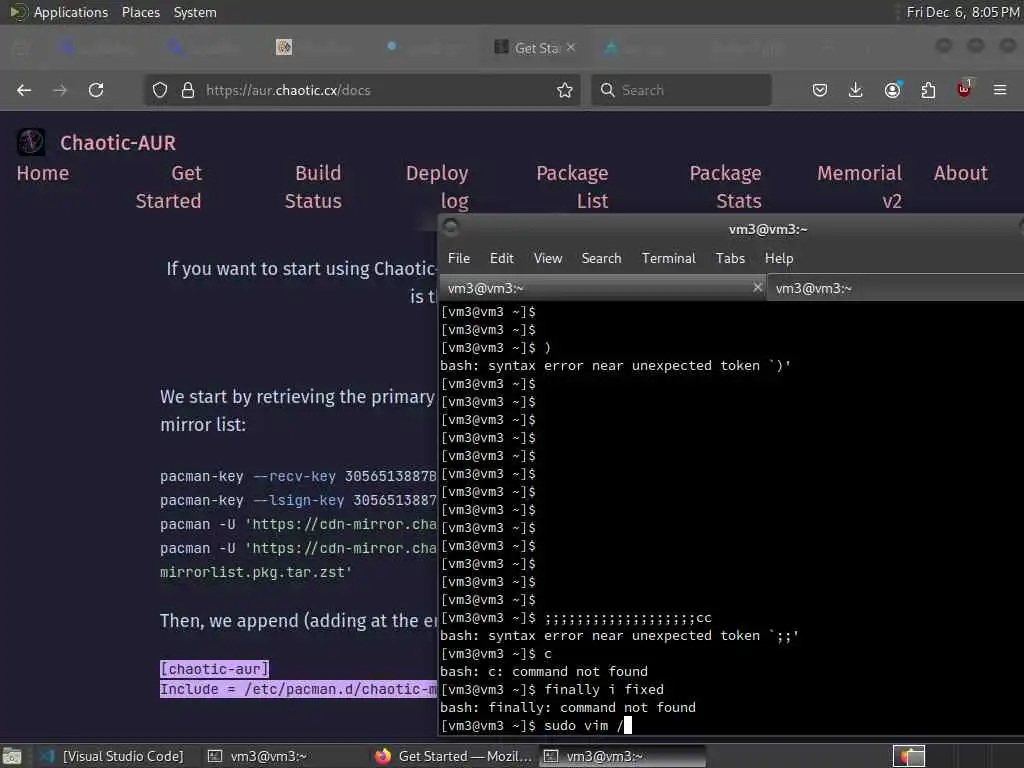This screenshot has height=768, width=1024.
Task: Open the Places menu in top panel
Action: [x=140, y=12]
